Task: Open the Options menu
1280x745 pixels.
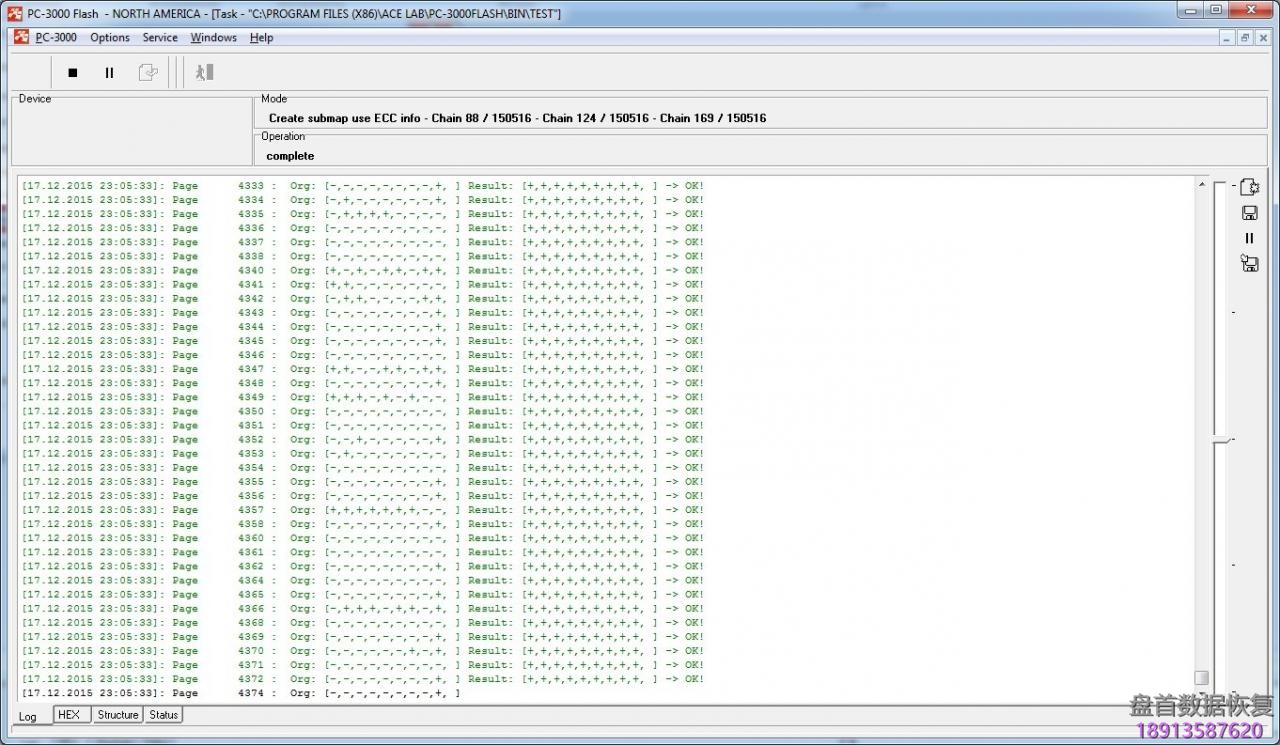Action: point(110,38)
